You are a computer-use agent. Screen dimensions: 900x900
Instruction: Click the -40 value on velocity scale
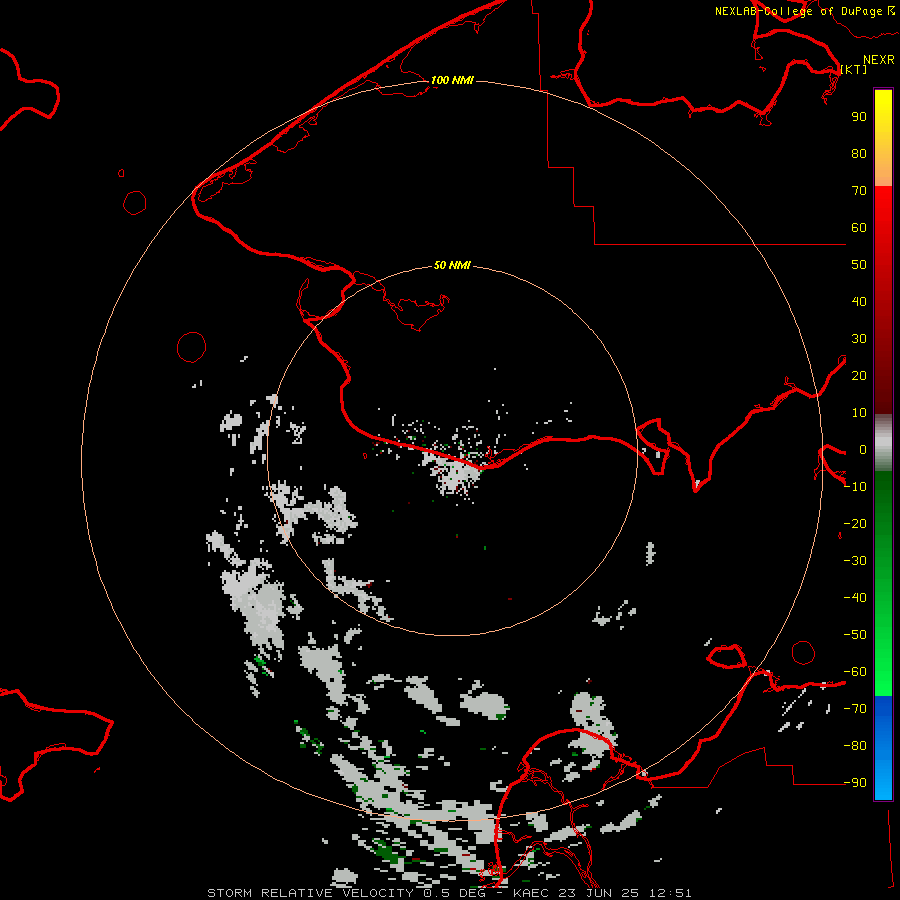click(x=855, y=598)
